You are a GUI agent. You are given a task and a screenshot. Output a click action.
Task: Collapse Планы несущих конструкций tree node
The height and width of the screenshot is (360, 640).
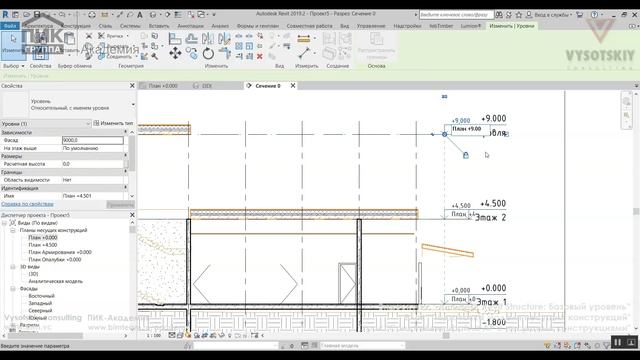click(13, 230)
